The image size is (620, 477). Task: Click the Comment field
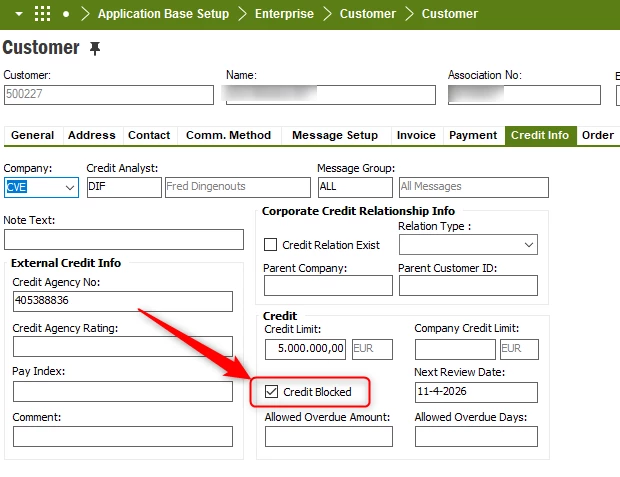click(x=123, y=437)
